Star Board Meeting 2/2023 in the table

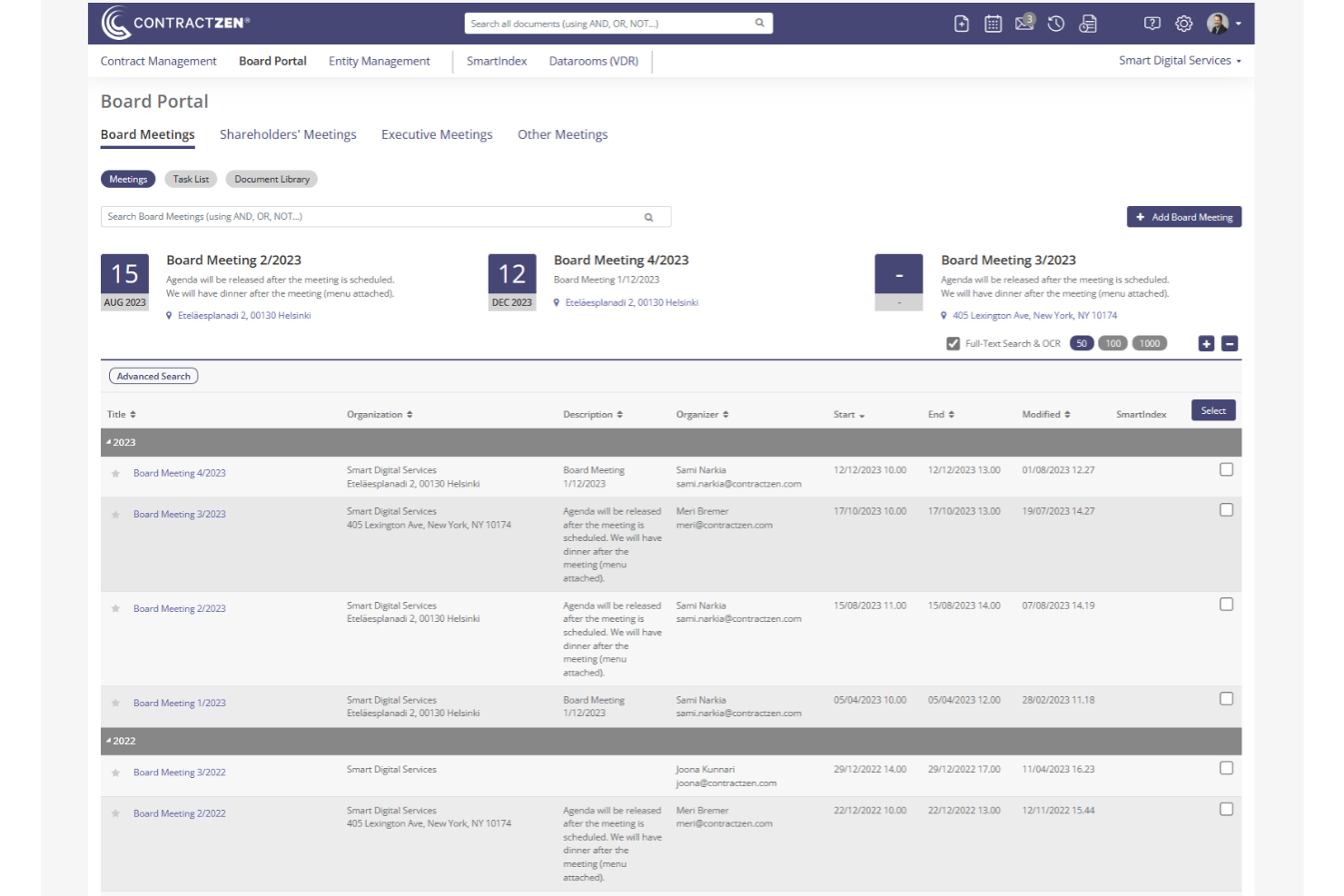115,608
